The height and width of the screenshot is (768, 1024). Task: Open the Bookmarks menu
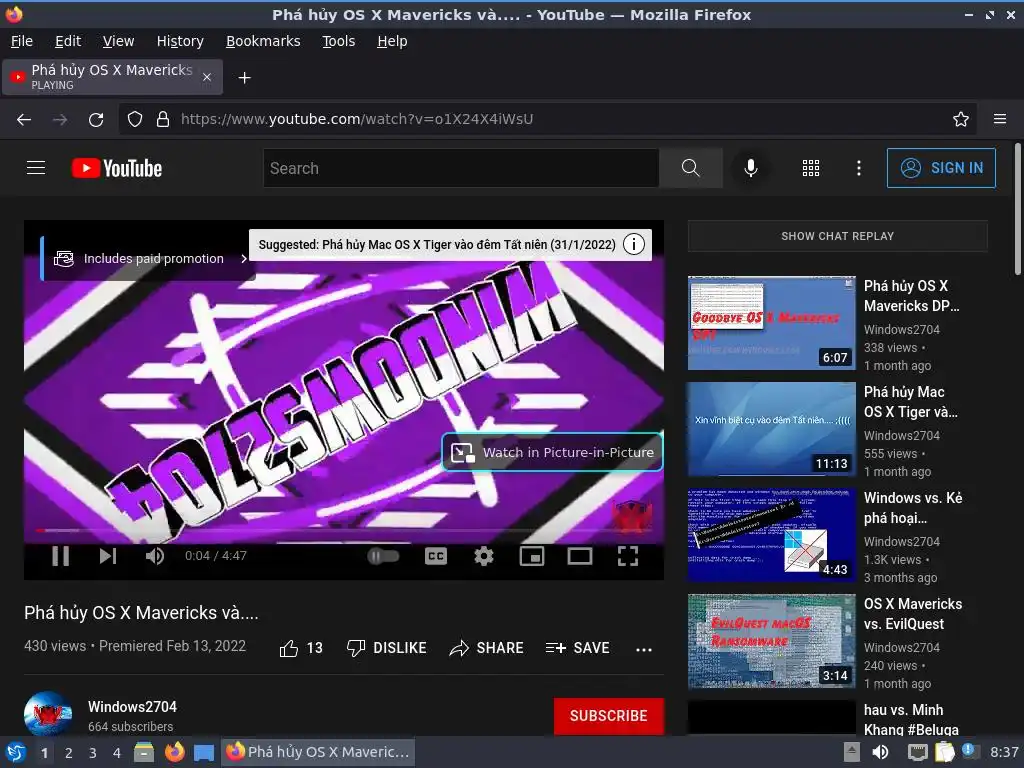(x=263, y=41)
